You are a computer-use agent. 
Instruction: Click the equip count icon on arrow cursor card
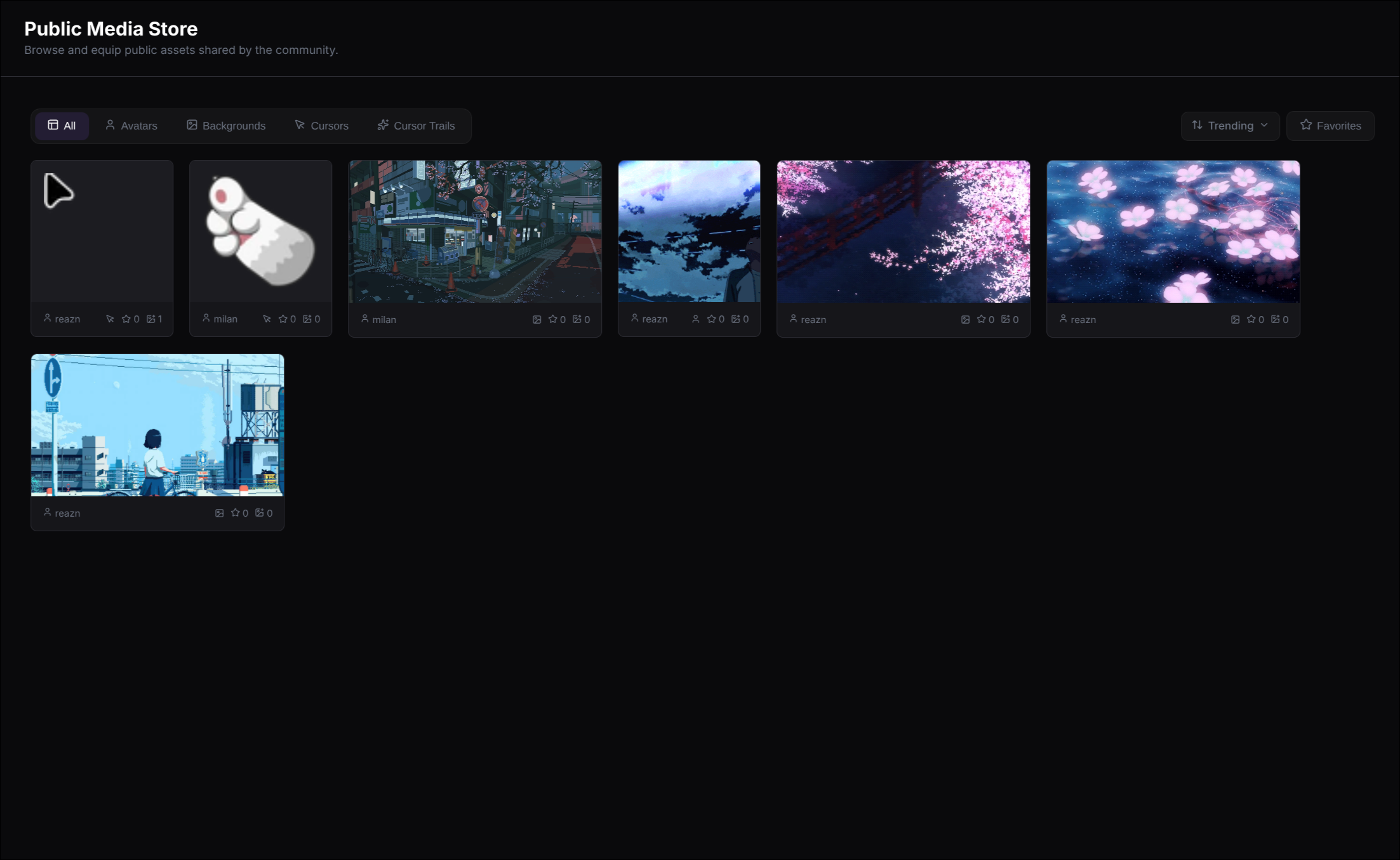coord(151,319)
